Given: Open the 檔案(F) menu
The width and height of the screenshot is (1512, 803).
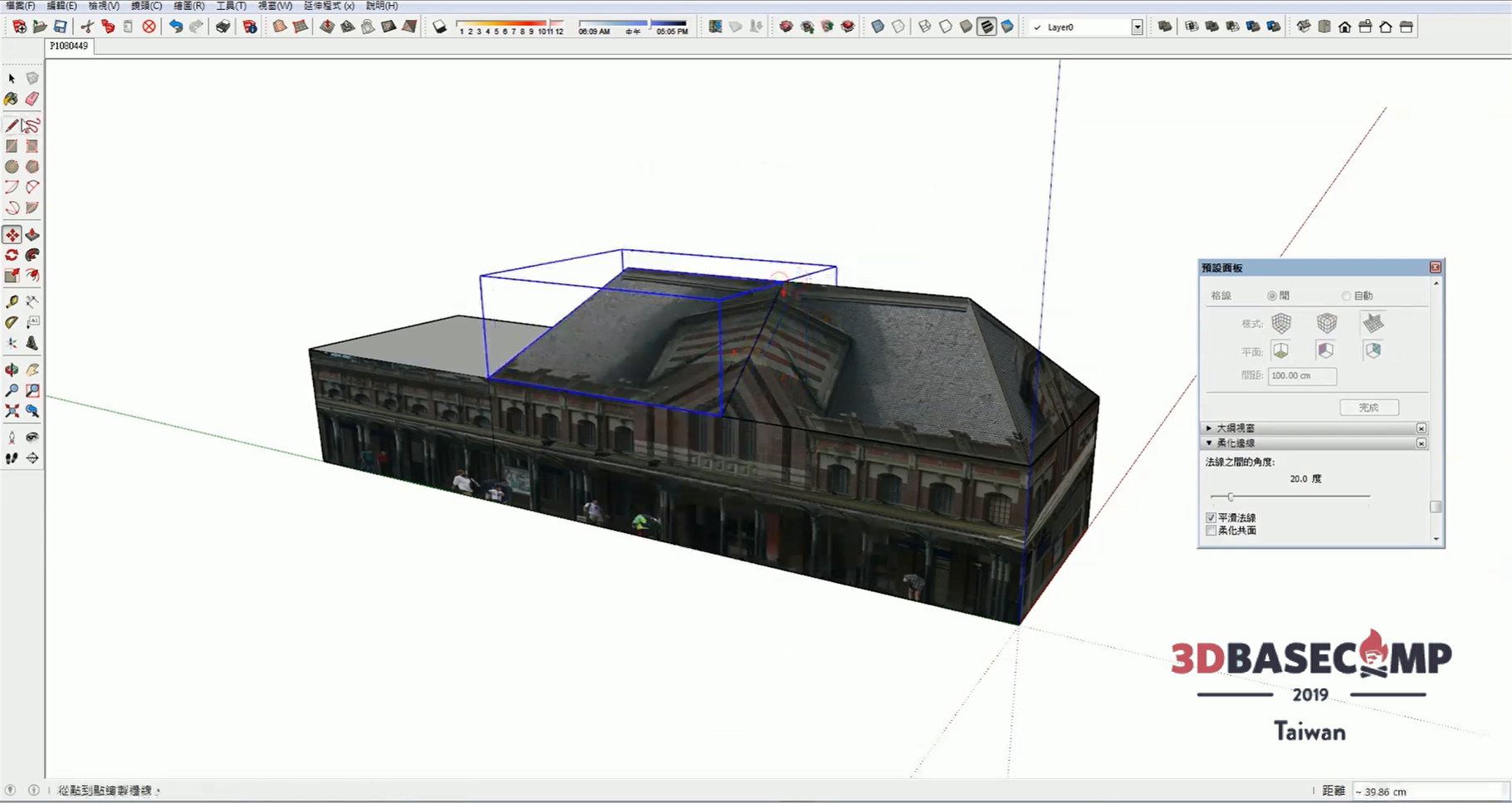Looking at the screenshot, I should point(20,6).
